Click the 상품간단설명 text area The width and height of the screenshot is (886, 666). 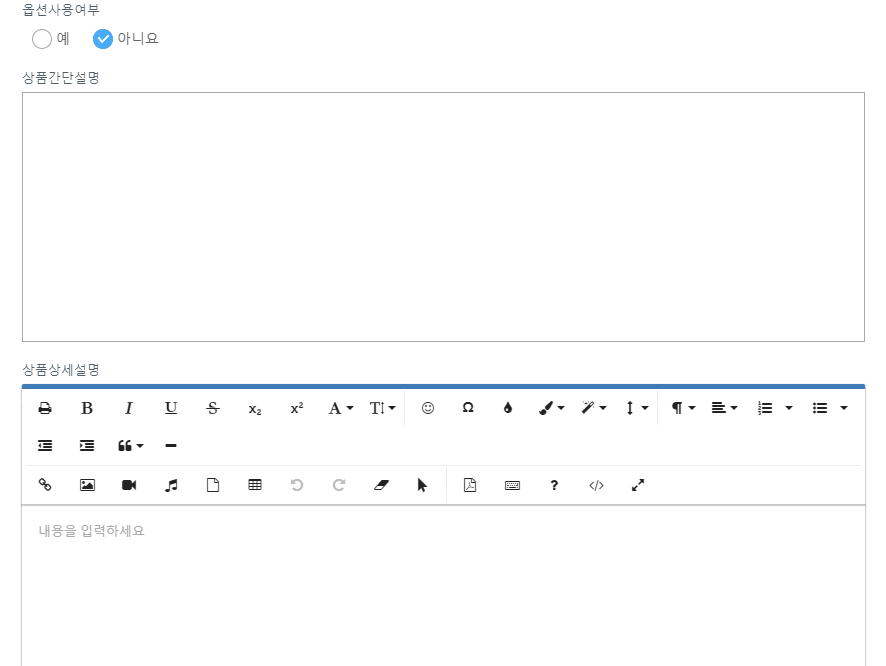tap(443, 217)
